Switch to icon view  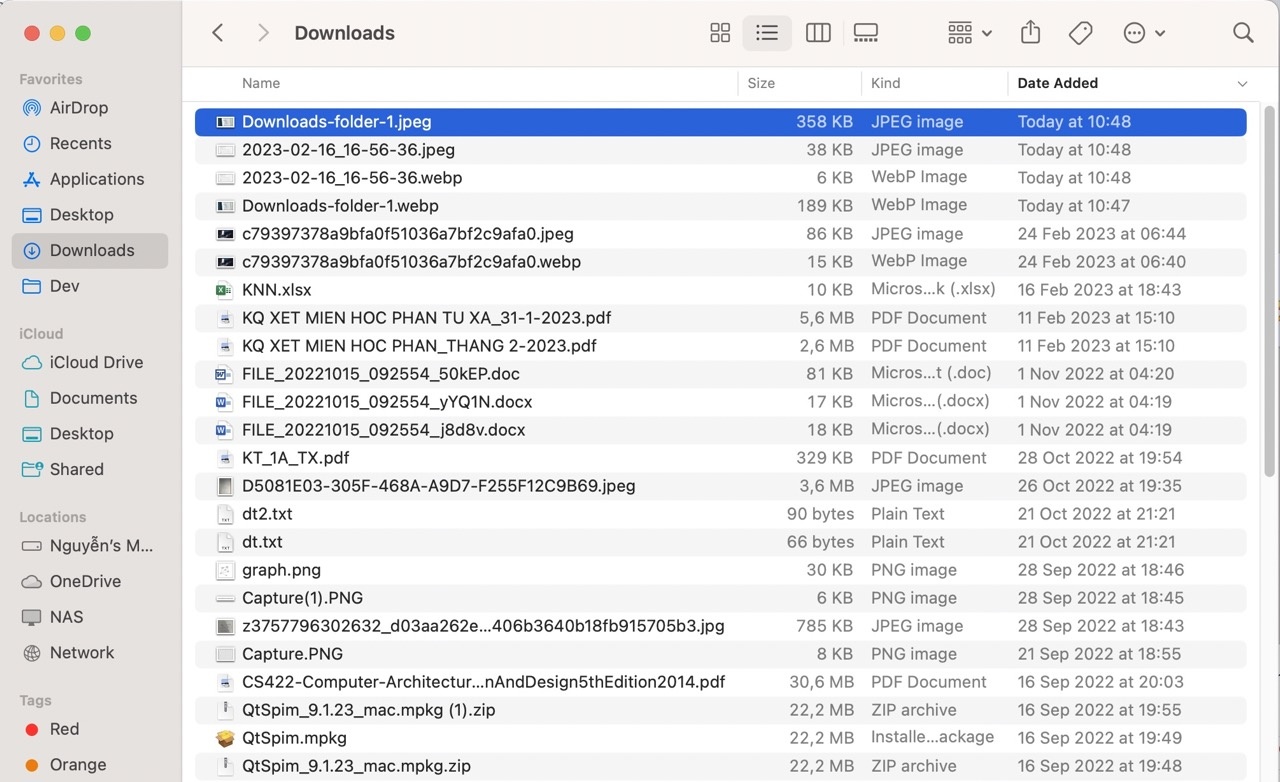[x=719, y=32]
